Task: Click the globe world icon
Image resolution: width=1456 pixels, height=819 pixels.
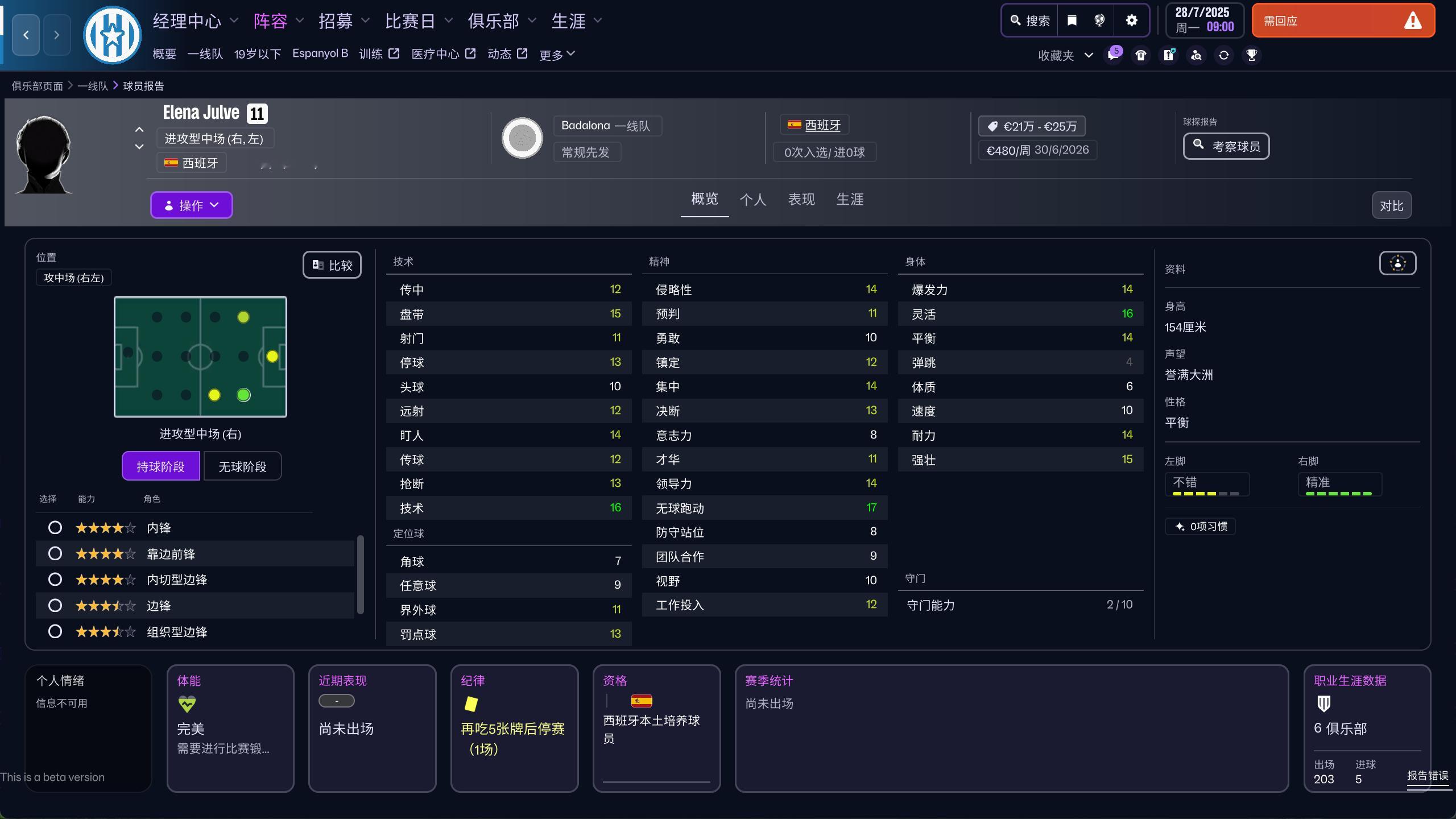Action: coord(1099,20)
